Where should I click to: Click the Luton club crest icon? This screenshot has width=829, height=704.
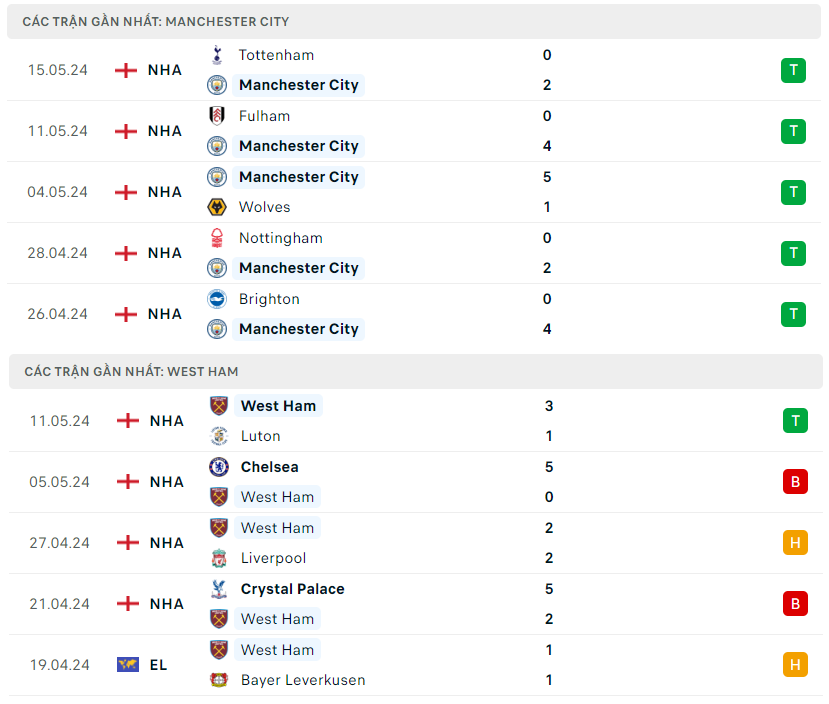[219, 436]
